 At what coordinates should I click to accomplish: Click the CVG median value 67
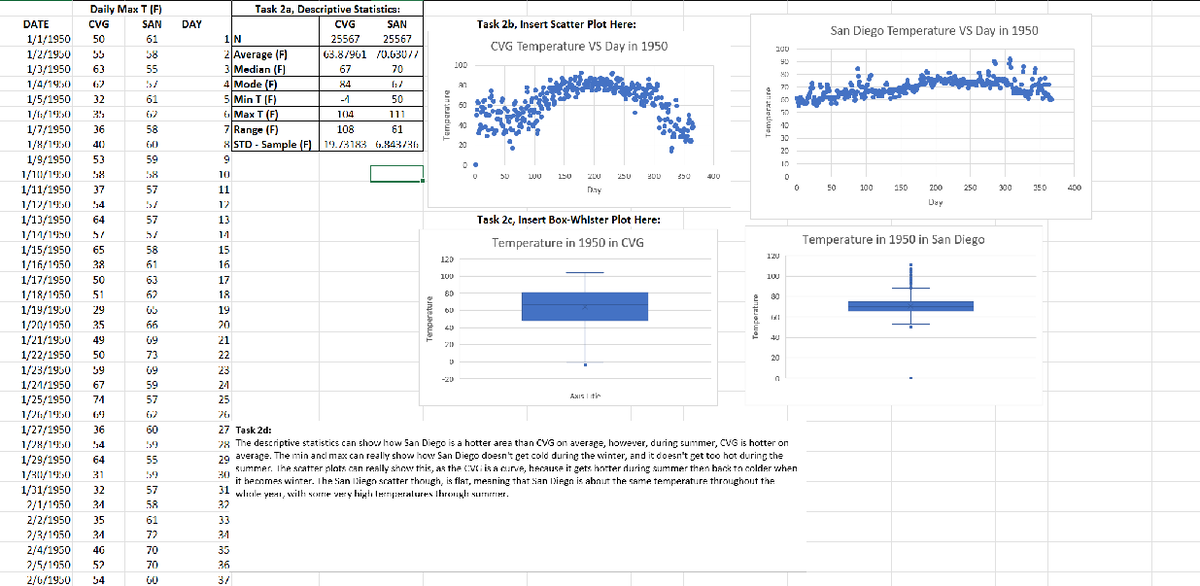[345, 68]
